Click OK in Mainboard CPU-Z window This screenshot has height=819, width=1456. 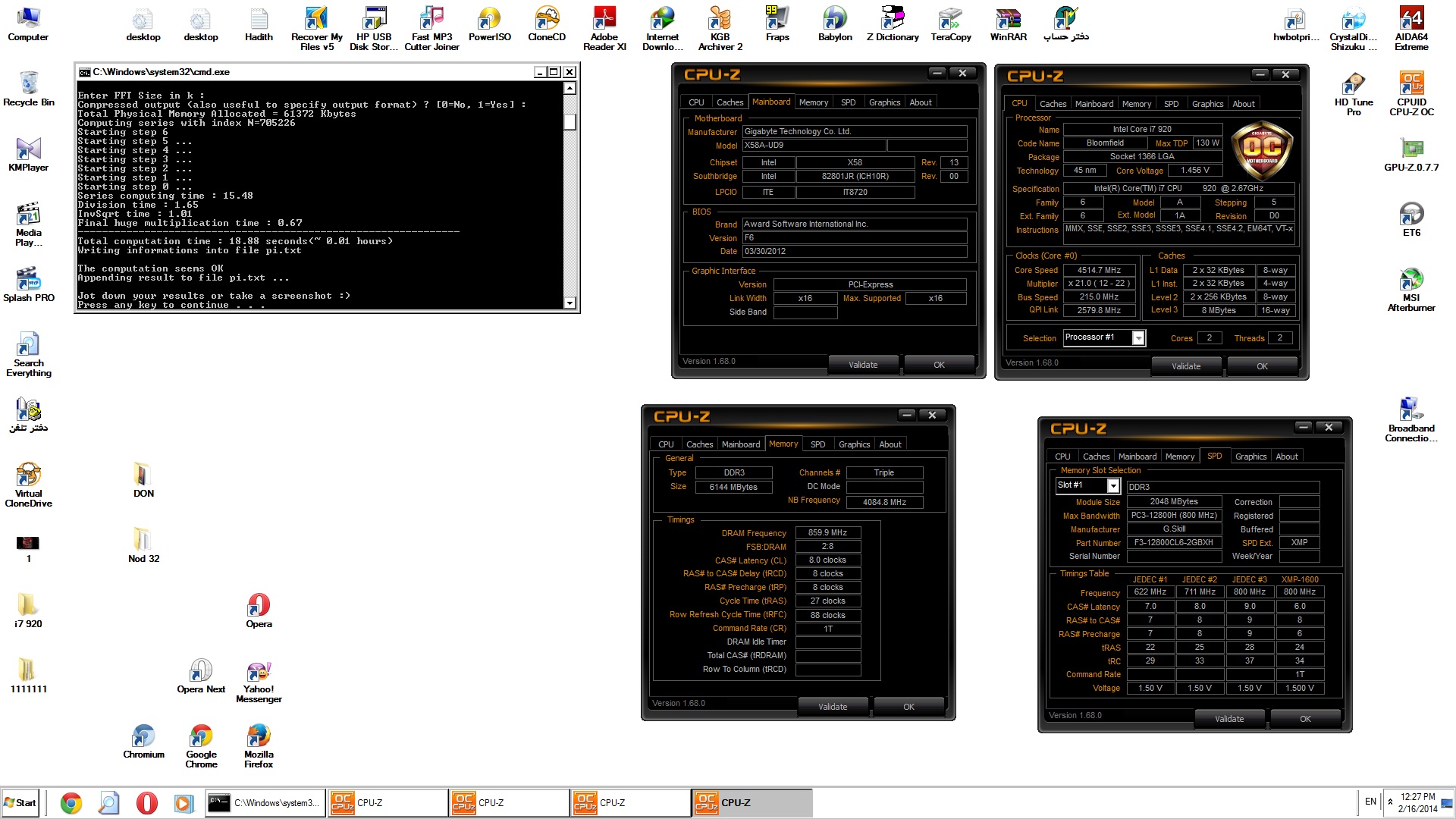(939, 365)
